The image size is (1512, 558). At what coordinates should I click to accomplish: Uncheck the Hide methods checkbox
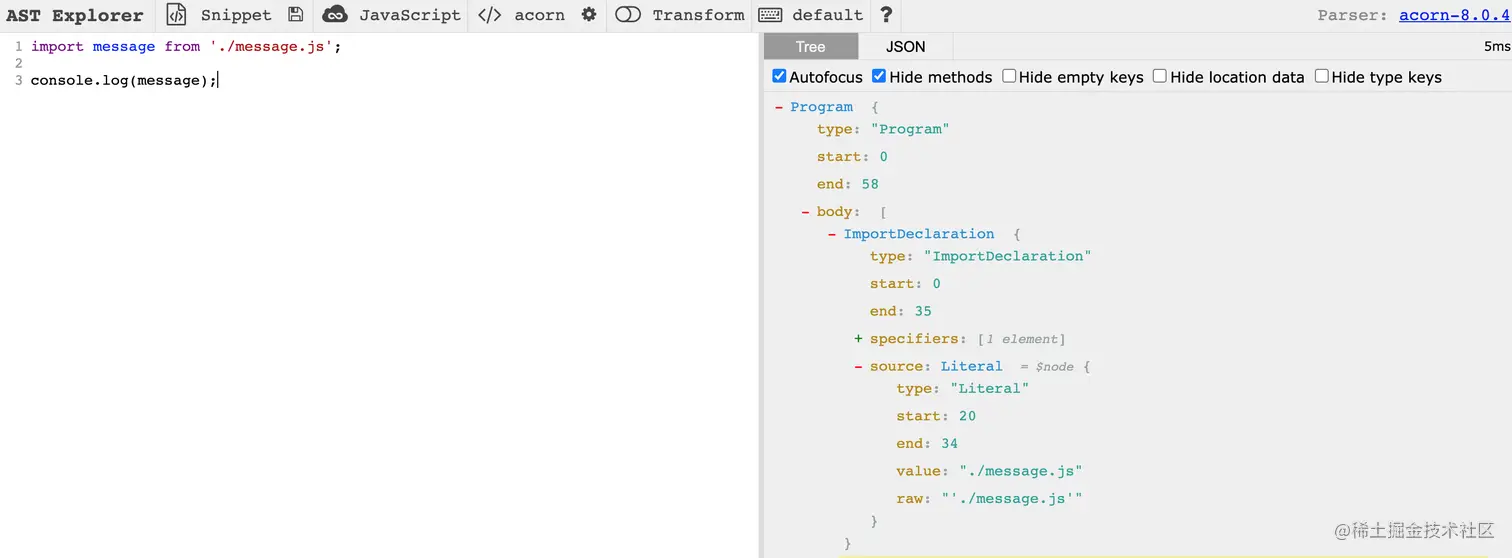point(879,76)
